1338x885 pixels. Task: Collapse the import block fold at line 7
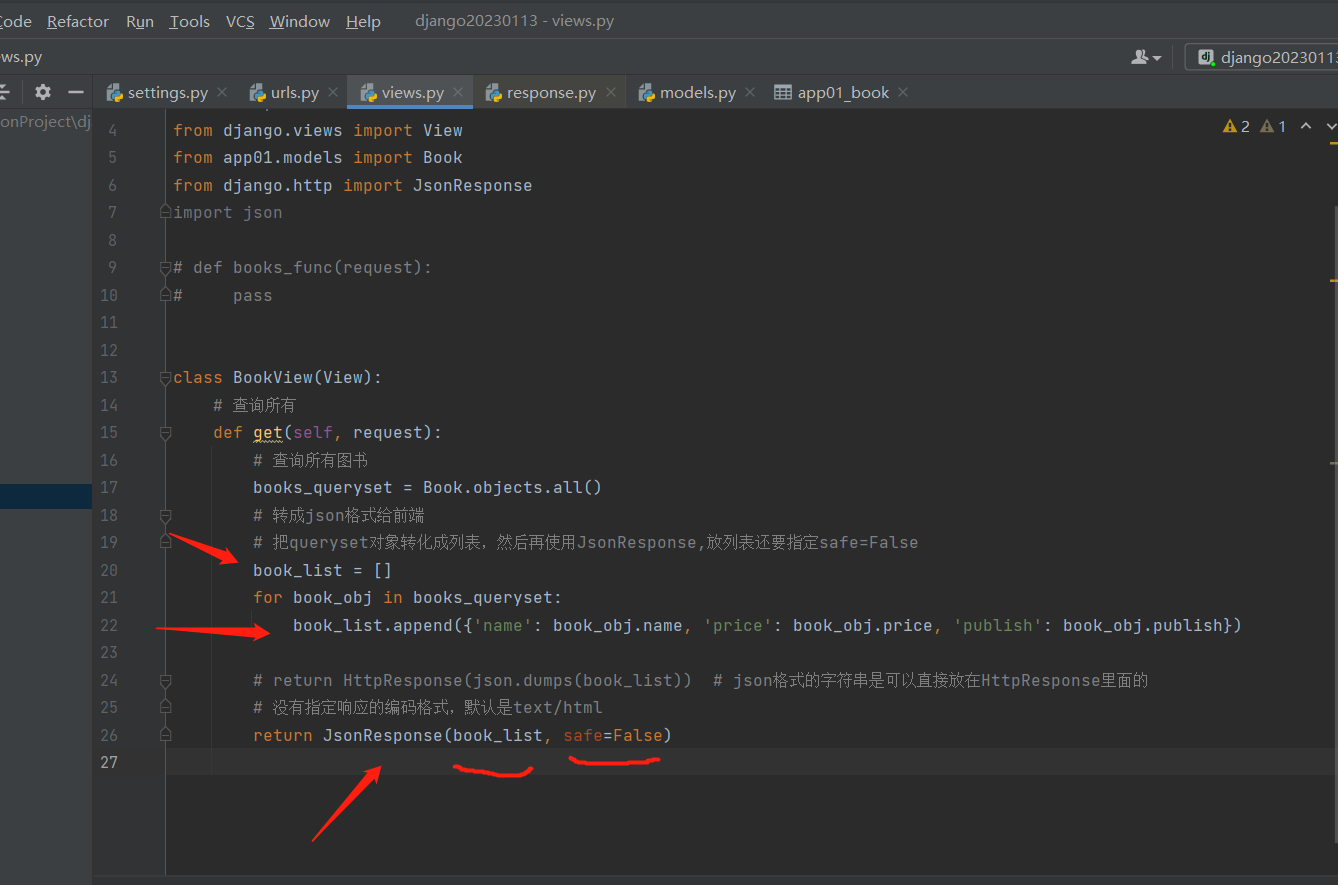166,212
